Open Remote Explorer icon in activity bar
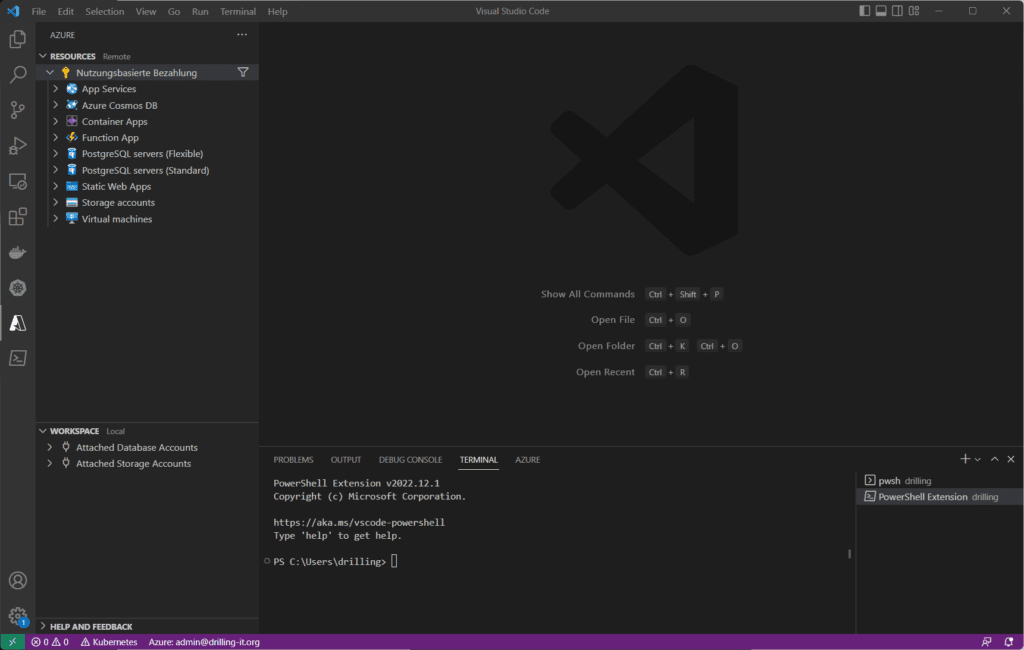Image resolution: width=1024 pixels, height=650 pixels. [x=18, y=181]
